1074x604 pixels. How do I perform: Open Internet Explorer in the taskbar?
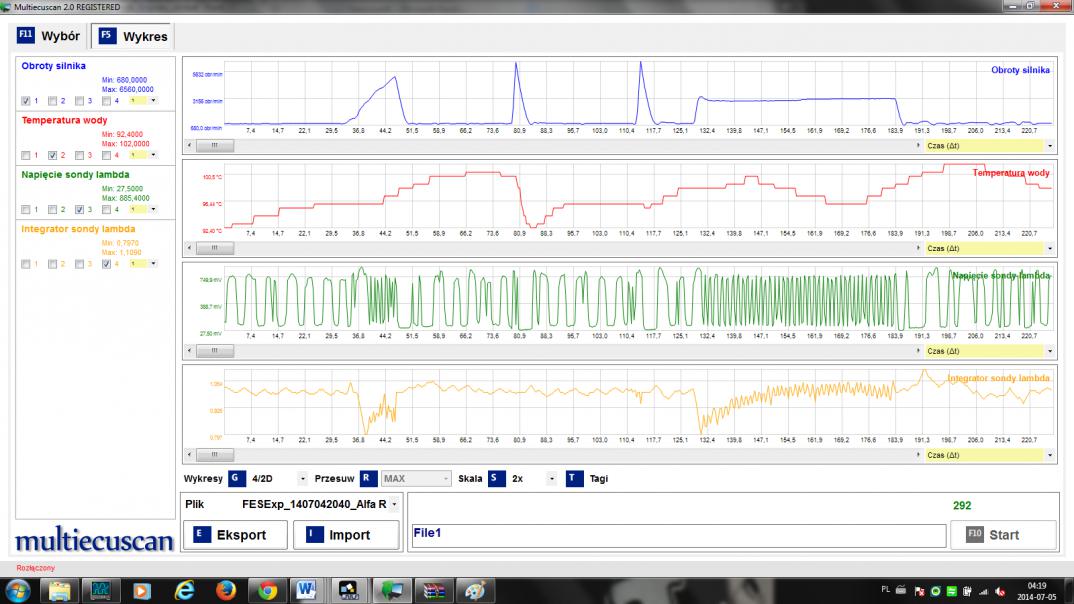pos(184,590)
